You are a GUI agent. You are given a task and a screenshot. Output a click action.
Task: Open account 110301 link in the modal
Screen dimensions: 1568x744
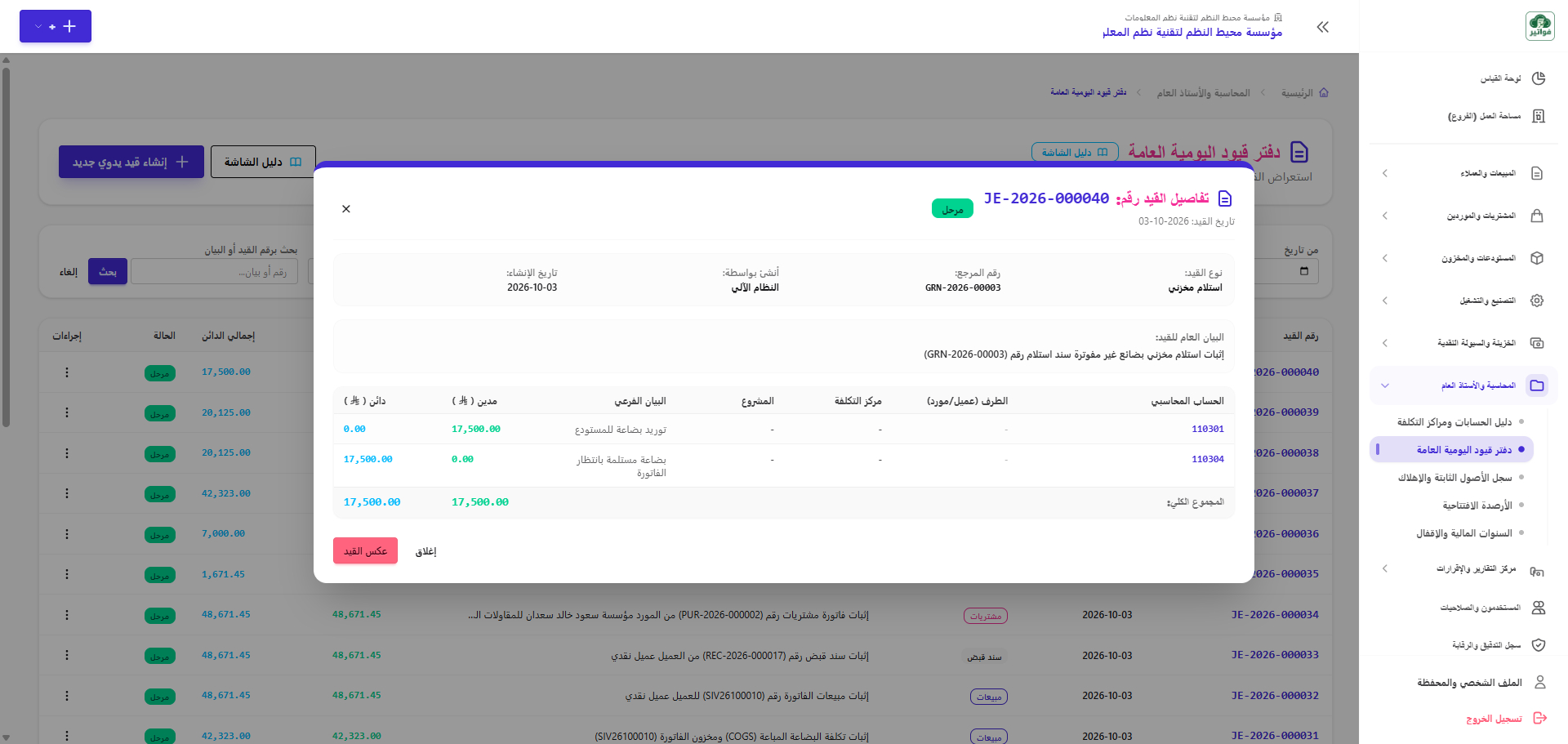click(x=1207, y=429)
